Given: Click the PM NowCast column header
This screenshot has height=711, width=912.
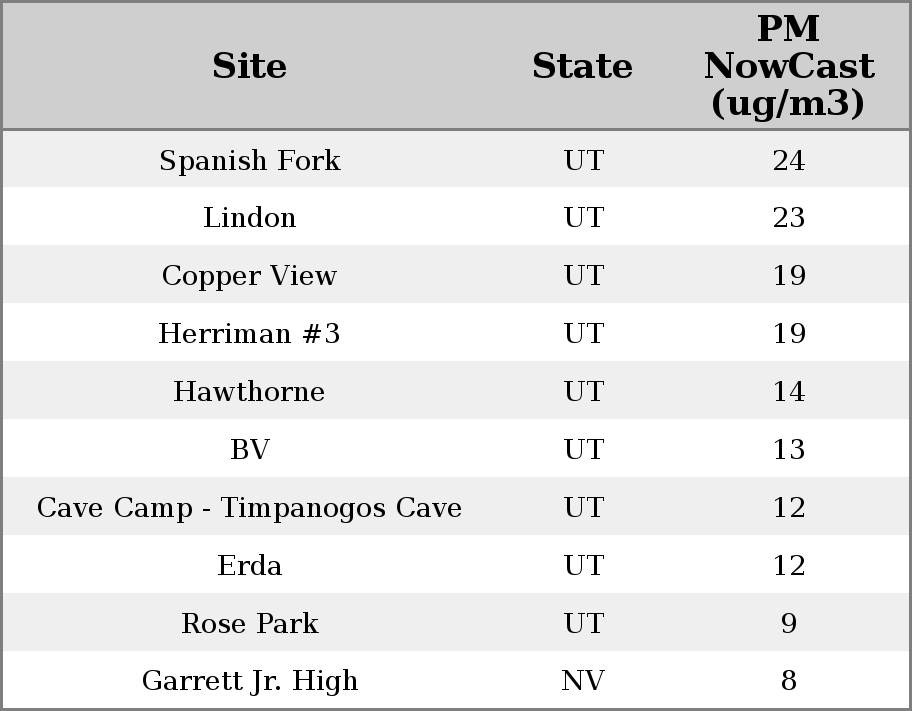Looking at the screenshot, I should (x=788, y=66).
